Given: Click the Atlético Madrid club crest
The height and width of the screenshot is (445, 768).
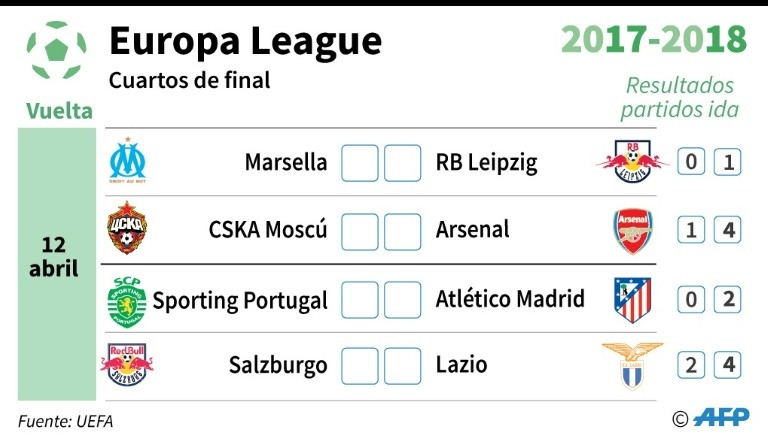Looking at the screenshot, I should click(632, 299).
